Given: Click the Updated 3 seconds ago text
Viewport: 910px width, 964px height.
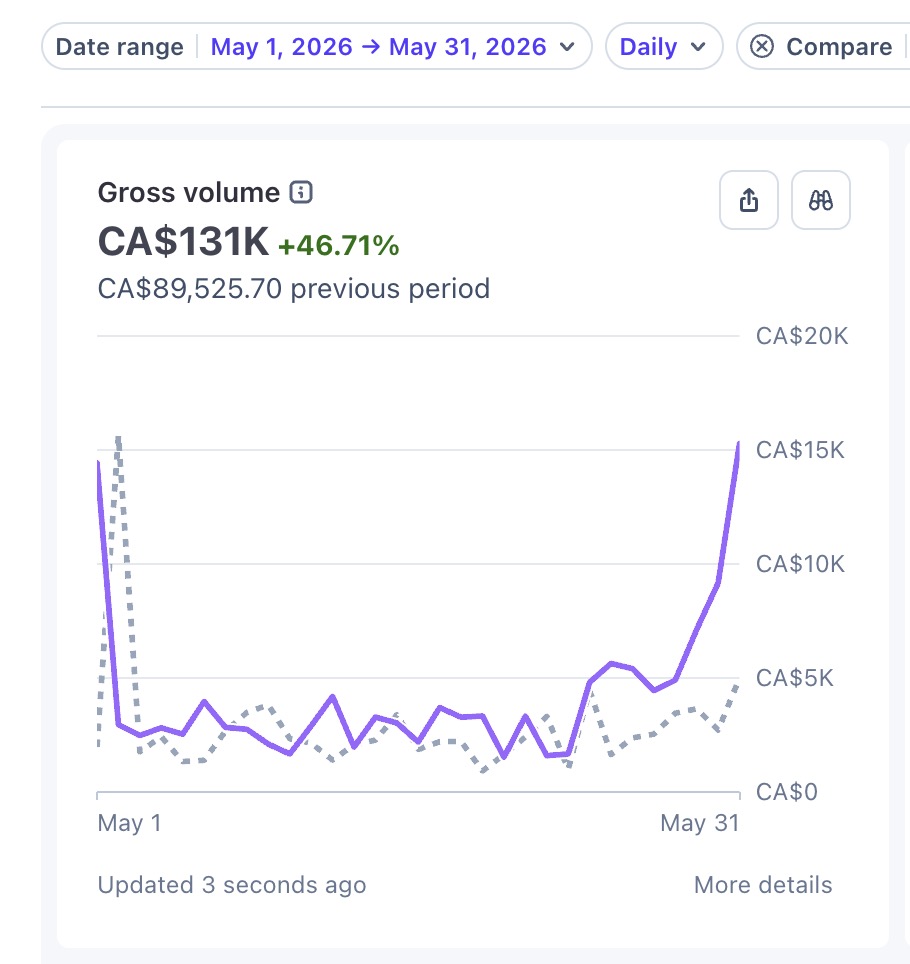Looking at the screenshot, I should [232, 885].
